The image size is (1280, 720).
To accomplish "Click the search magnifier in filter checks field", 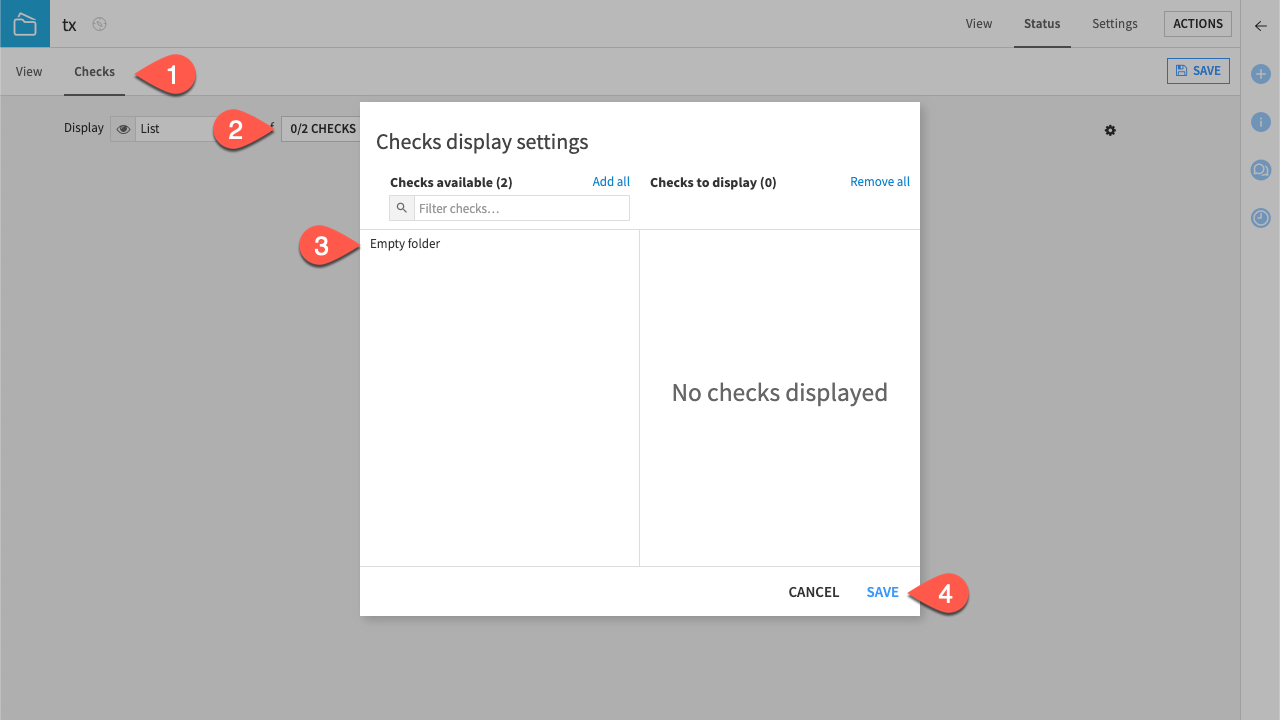I will (402, 208).
